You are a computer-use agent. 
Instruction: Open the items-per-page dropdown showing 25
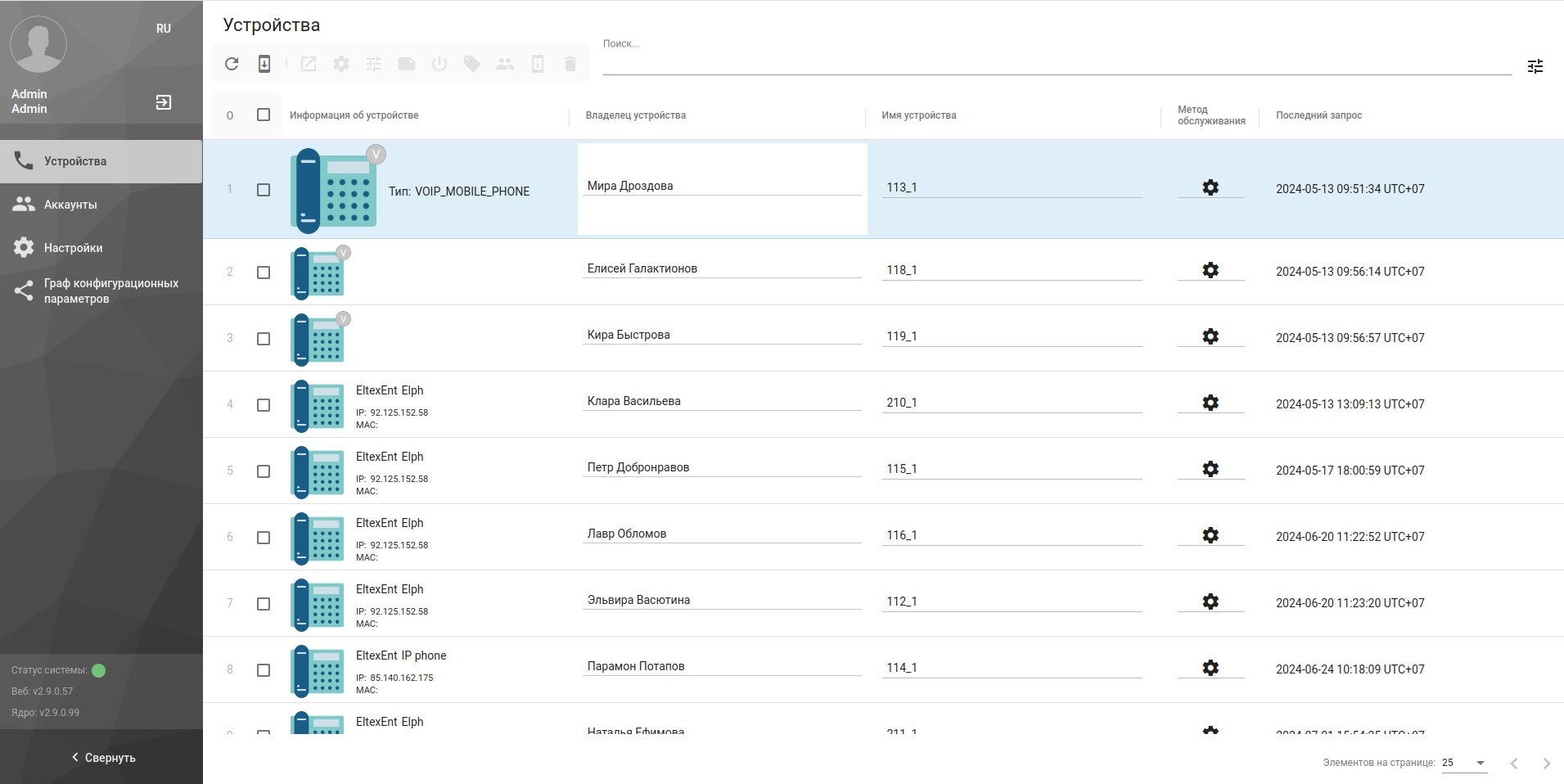[x=1463, y=763]
